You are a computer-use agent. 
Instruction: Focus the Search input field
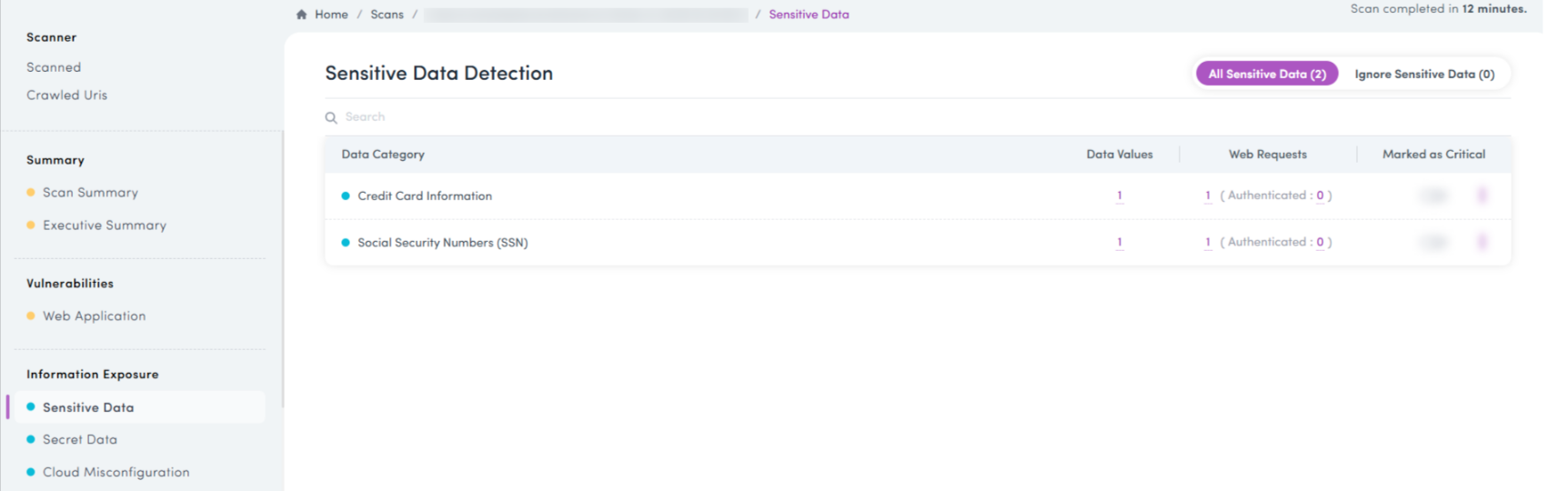point(637,117)
